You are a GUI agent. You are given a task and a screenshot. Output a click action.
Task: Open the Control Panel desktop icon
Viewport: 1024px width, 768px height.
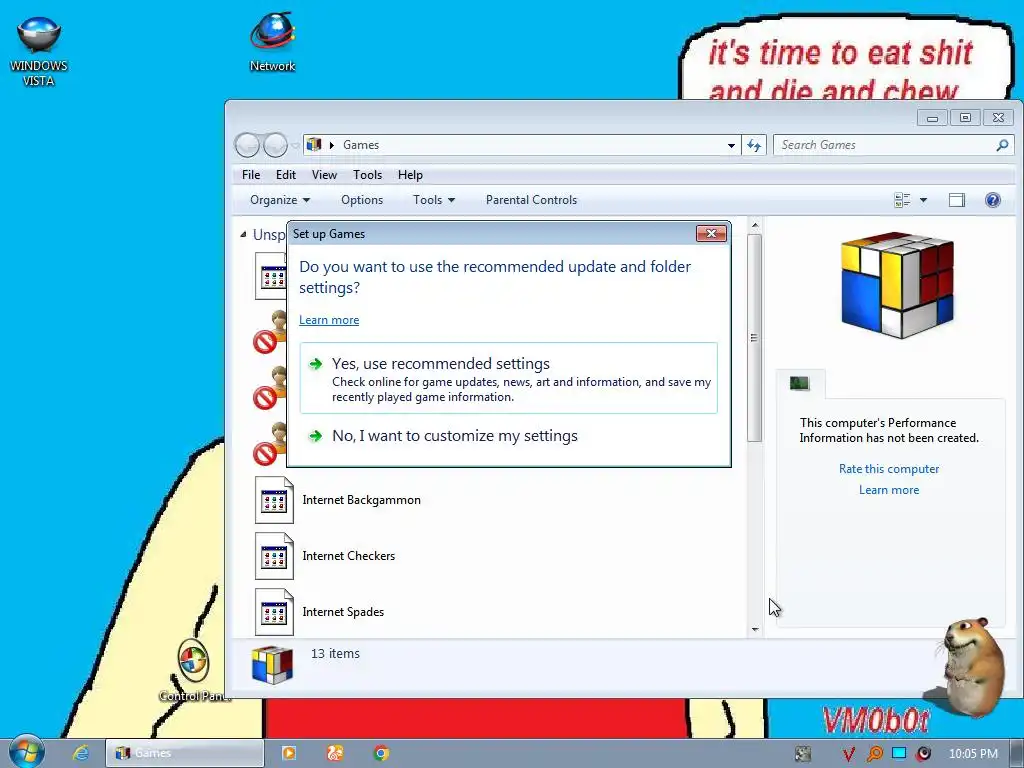click(193, 671)
